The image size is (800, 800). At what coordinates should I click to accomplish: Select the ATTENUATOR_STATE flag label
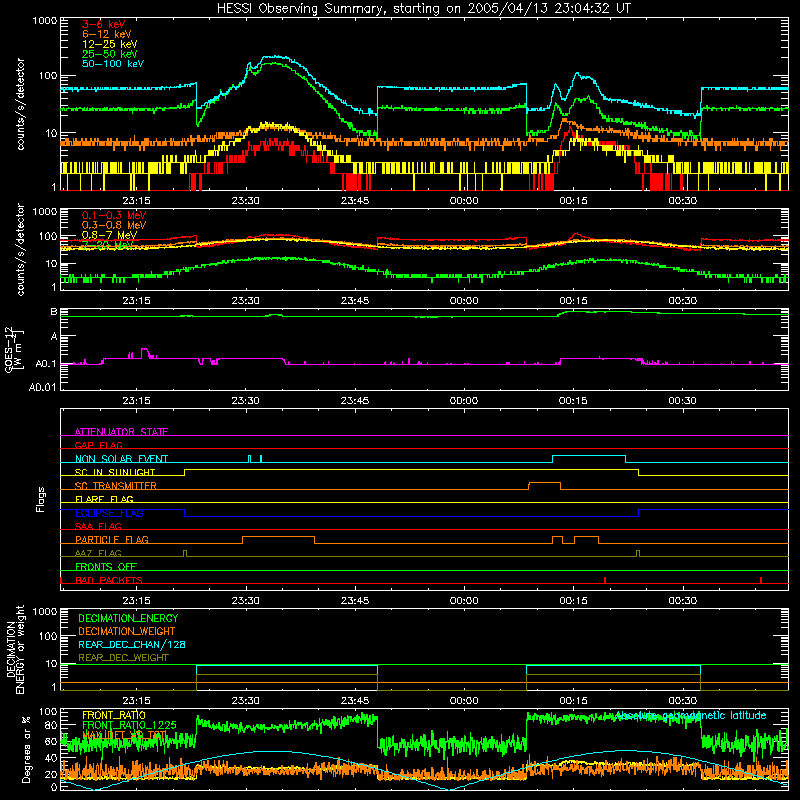pos(121,432)
